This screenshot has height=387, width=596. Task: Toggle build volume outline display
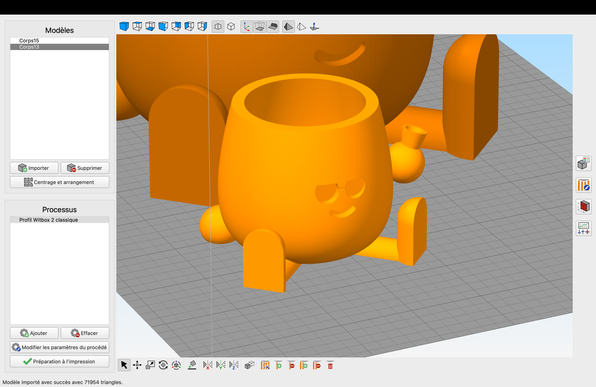[260, 27]
